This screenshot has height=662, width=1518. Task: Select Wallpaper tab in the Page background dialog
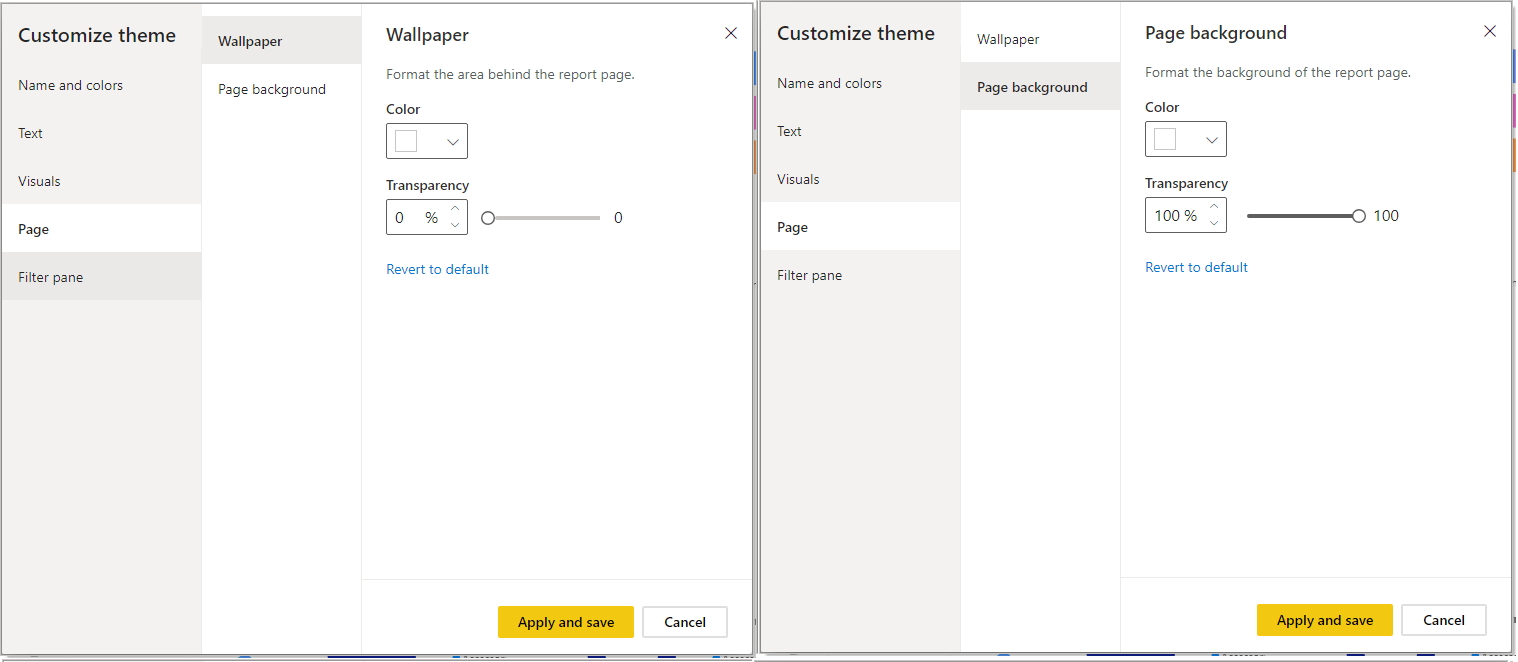click(1008, 39)
